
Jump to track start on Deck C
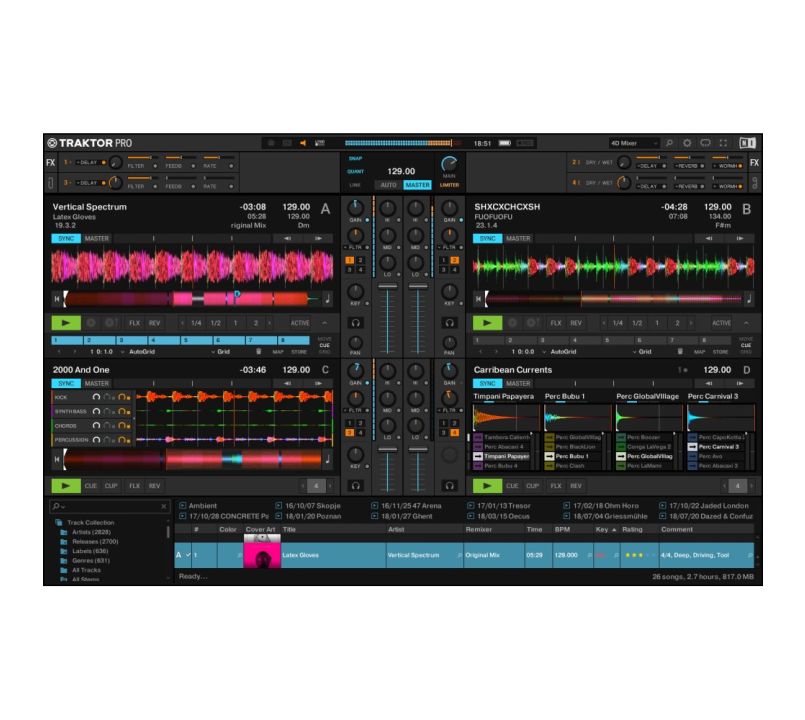pos(57,460)
